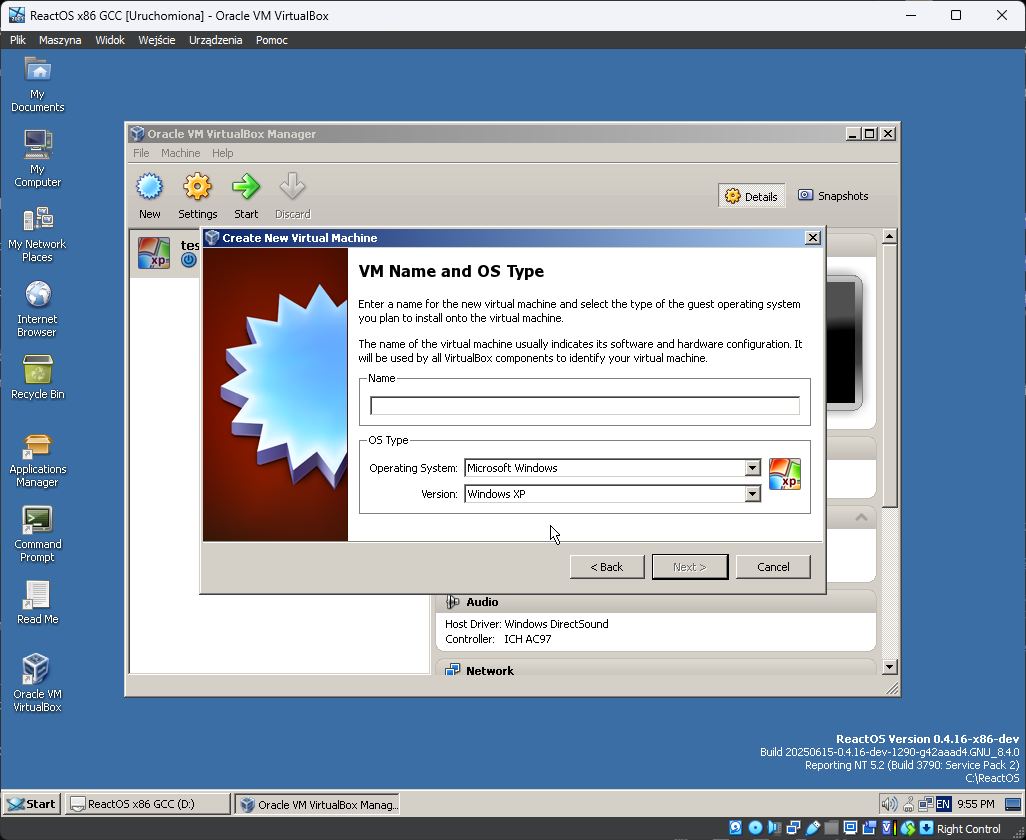The height and width of the screenshot is (840, 1026).
Task: Click the ReactOS Start button
Action: point(32,804)
